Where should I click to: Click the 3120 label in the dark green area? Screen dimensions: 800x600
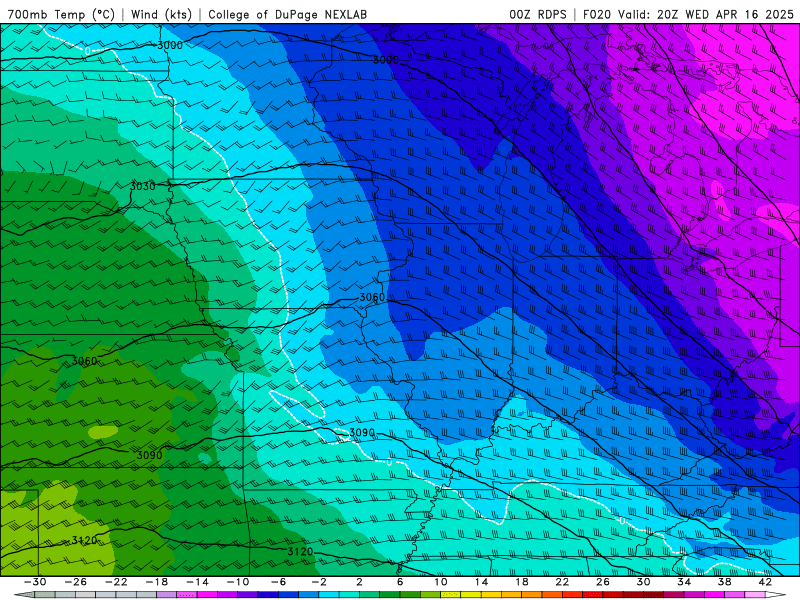300,552
